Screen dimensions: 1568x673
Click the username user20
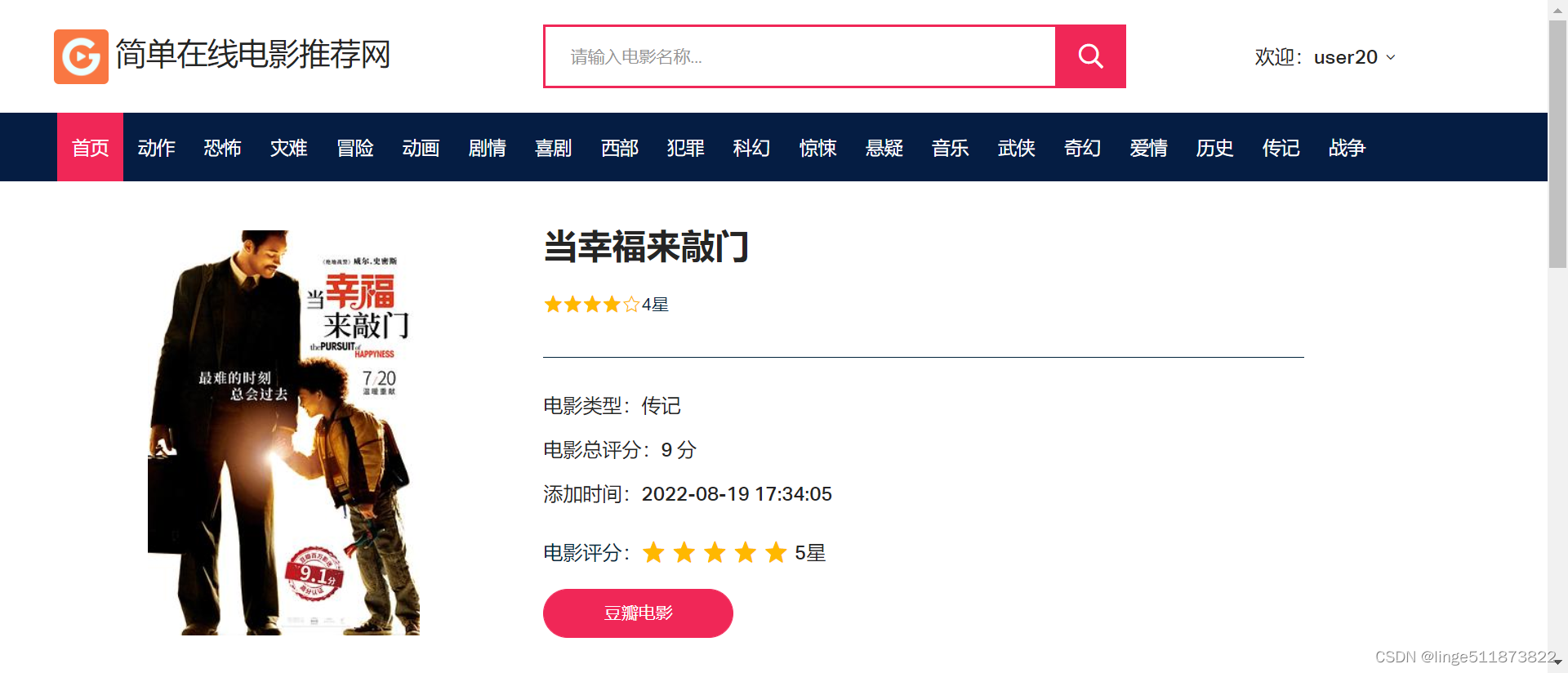(1346, 57)
